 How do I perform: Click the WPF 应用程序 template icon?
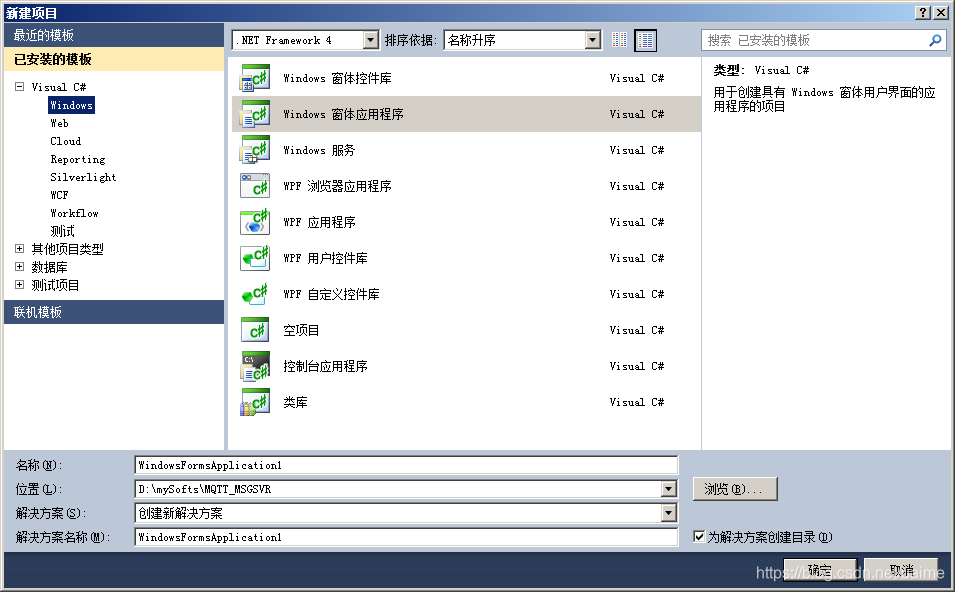[x=256, y=222]
